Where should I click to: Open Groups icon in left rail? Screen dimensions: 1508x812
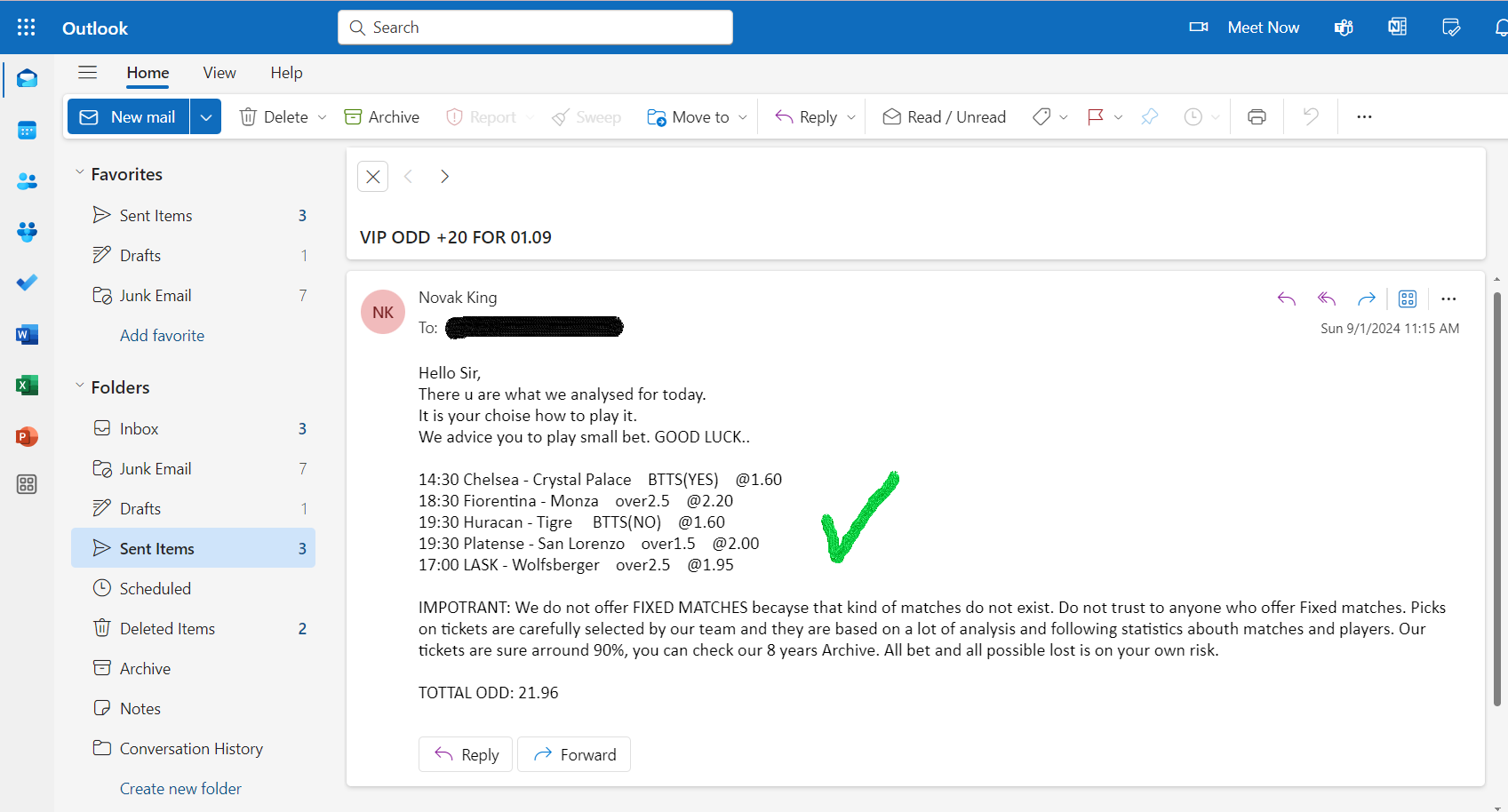coord(27,232)
